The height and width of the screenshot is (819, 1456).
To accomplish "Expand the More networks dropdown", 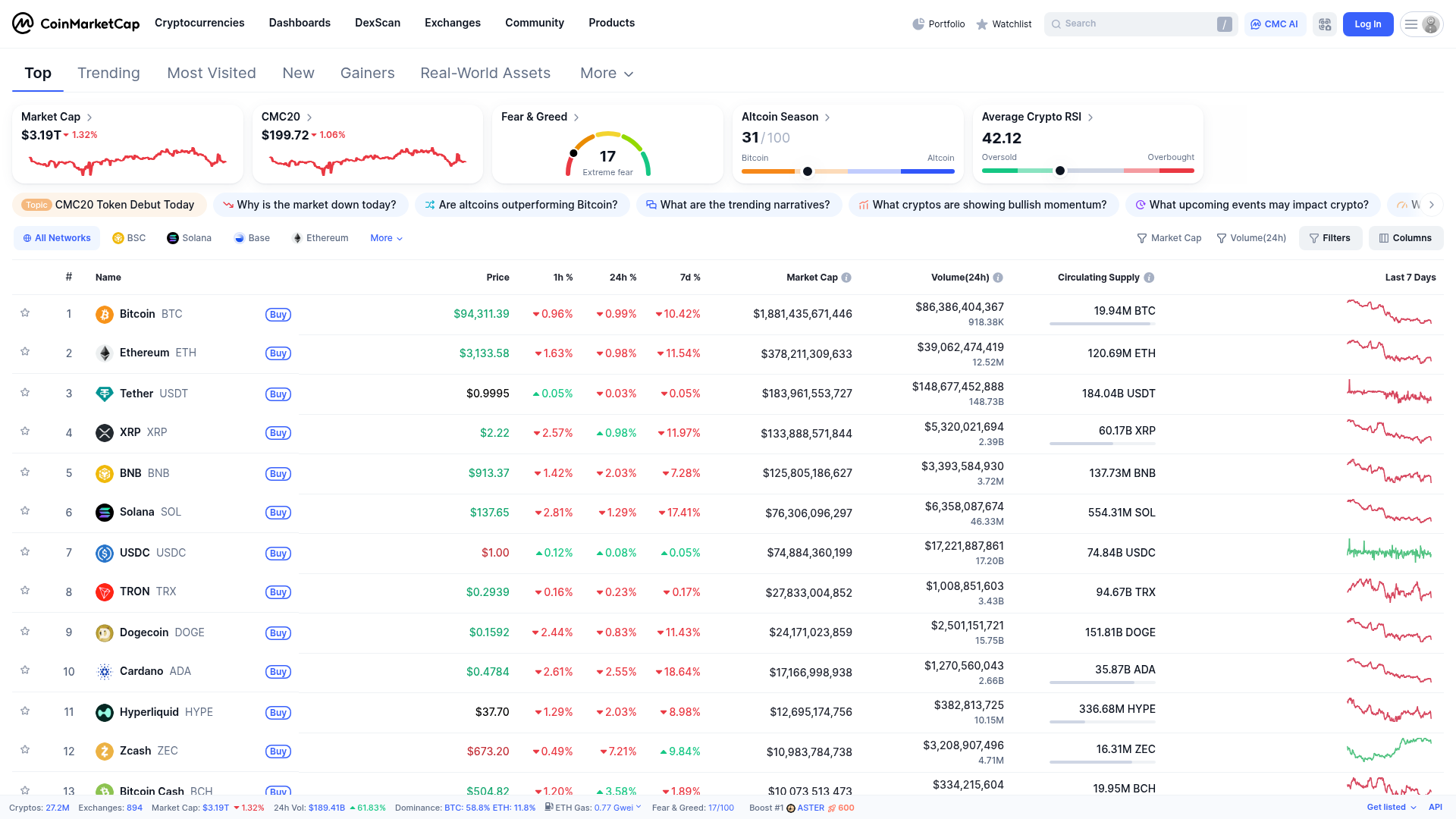I will (386, 238).
